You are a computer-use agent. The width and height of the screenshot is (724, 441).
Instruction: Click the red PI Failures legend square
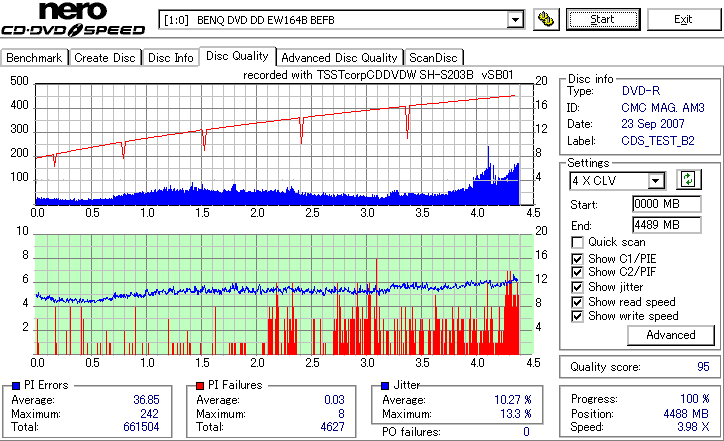click(x=199, y=385)
